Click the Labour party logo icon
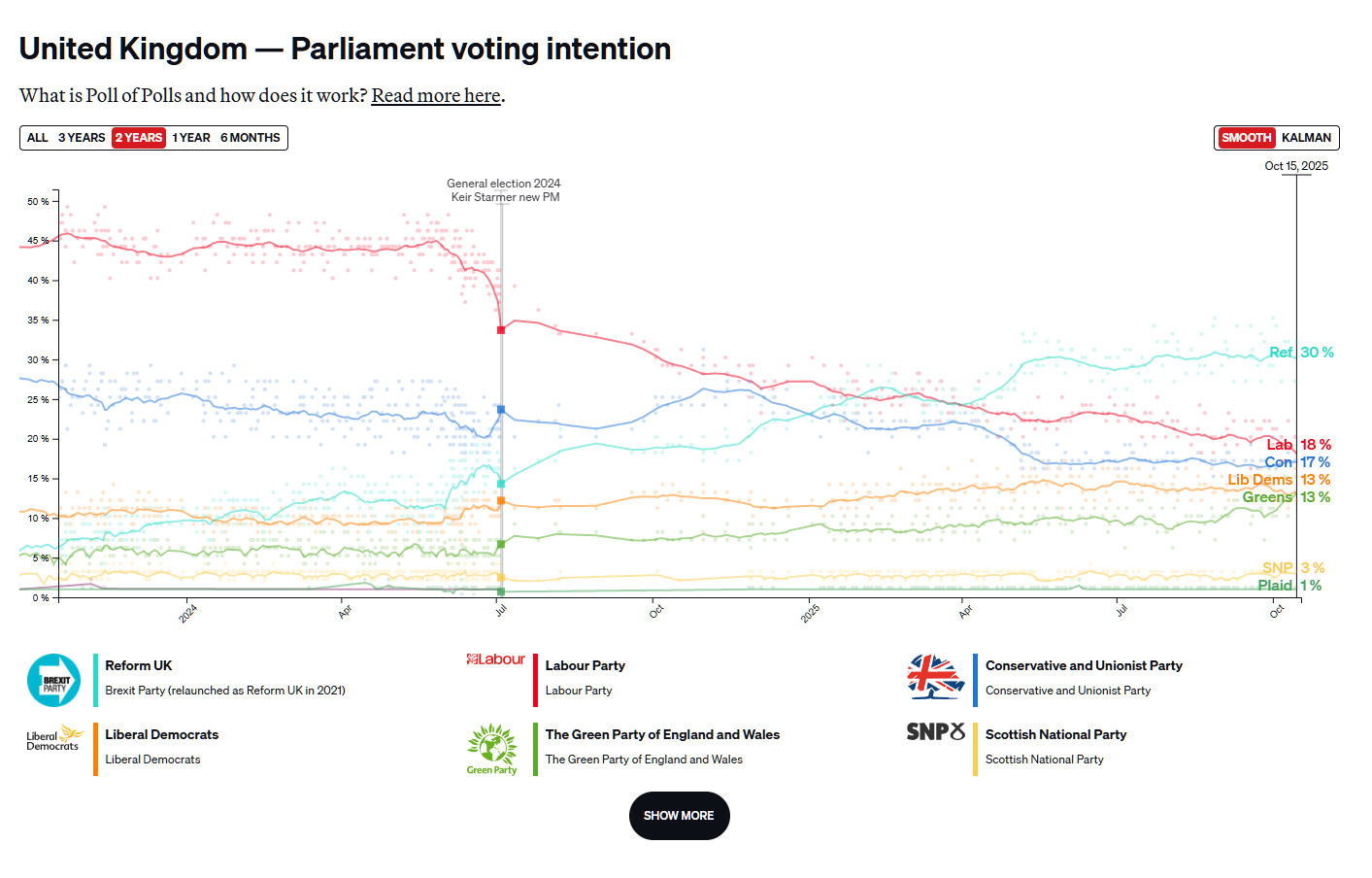Screen dimensions: 1372x878 [496, 659]
